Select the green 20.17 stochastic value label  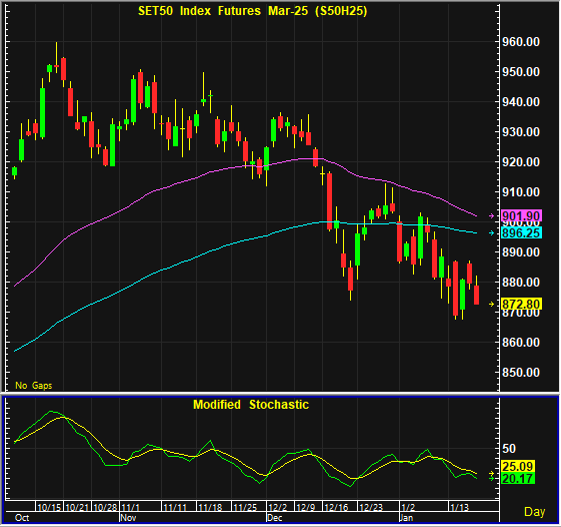click(x=518, y=479)
